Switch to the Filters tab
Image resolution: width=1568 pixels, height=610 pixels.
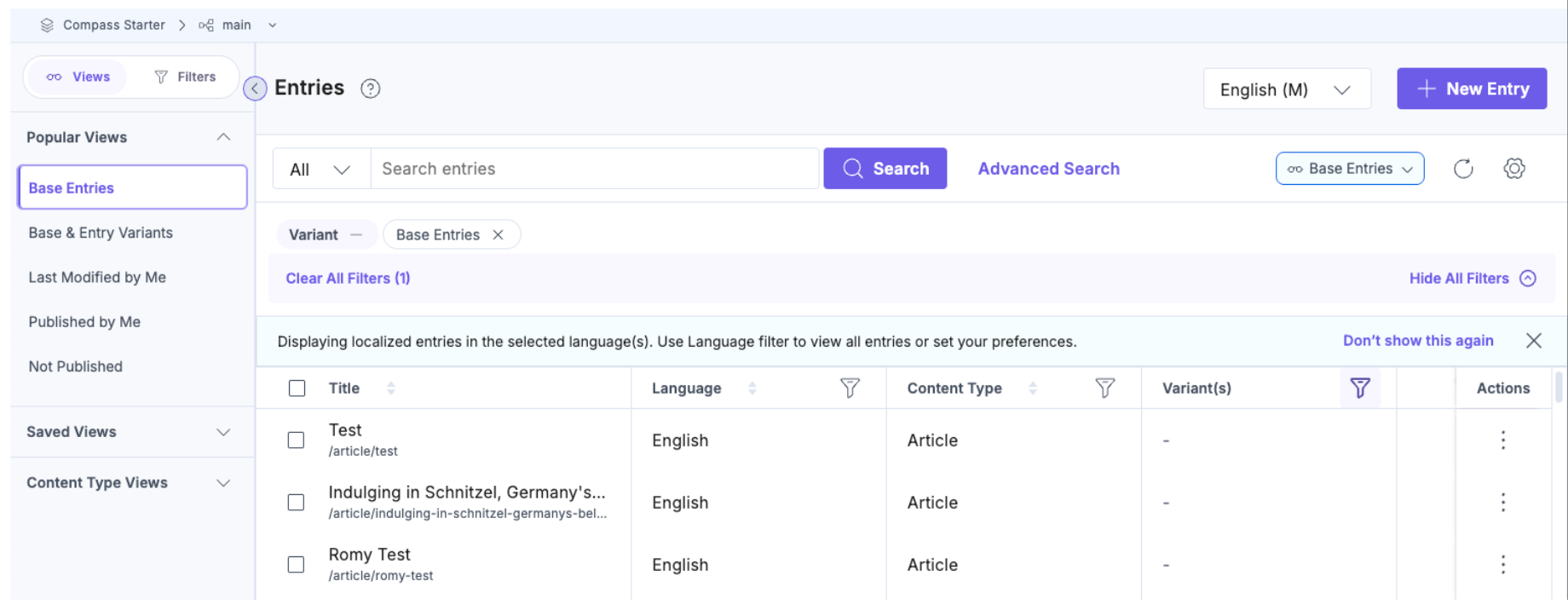click(185, 77)
